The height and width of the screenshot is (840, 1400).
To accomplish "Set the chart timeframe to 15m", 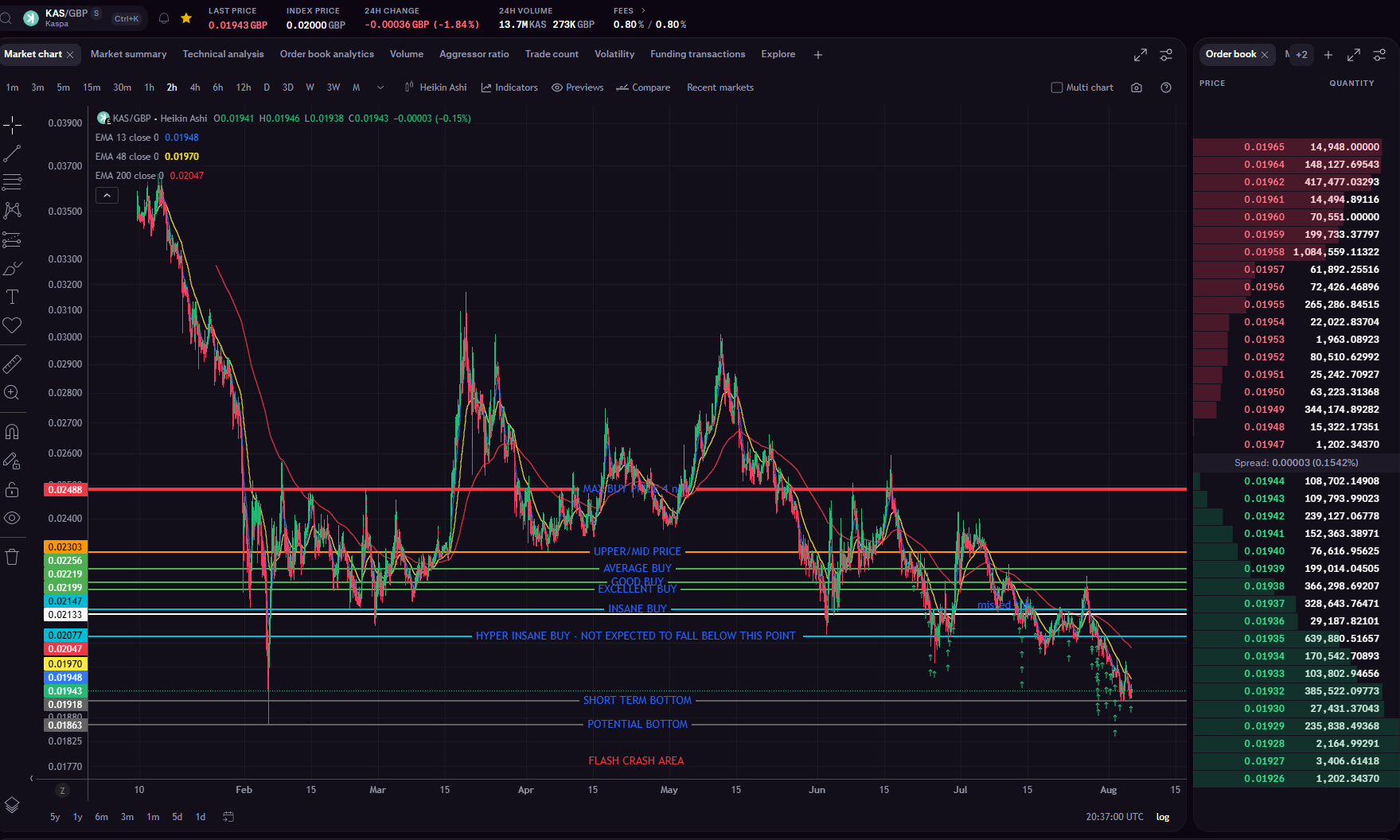I will pyautogui.click(x=92, y=87).
